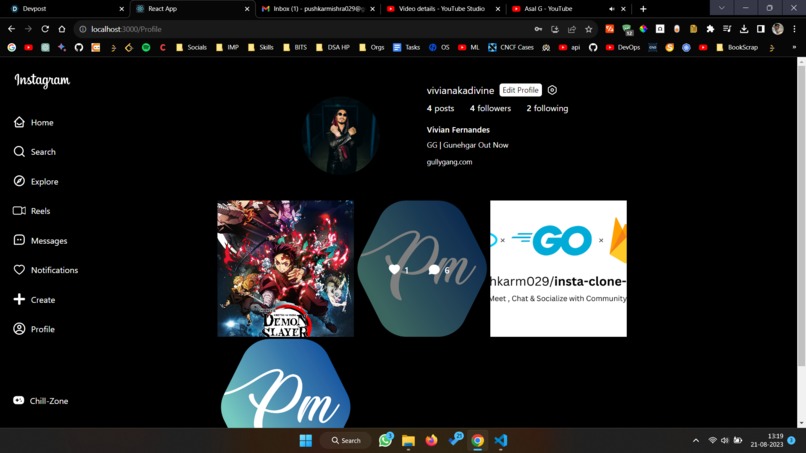This screenshot has width=806, height=453.
Task: Bookmark this page with the star
Action: pos(589,29)
